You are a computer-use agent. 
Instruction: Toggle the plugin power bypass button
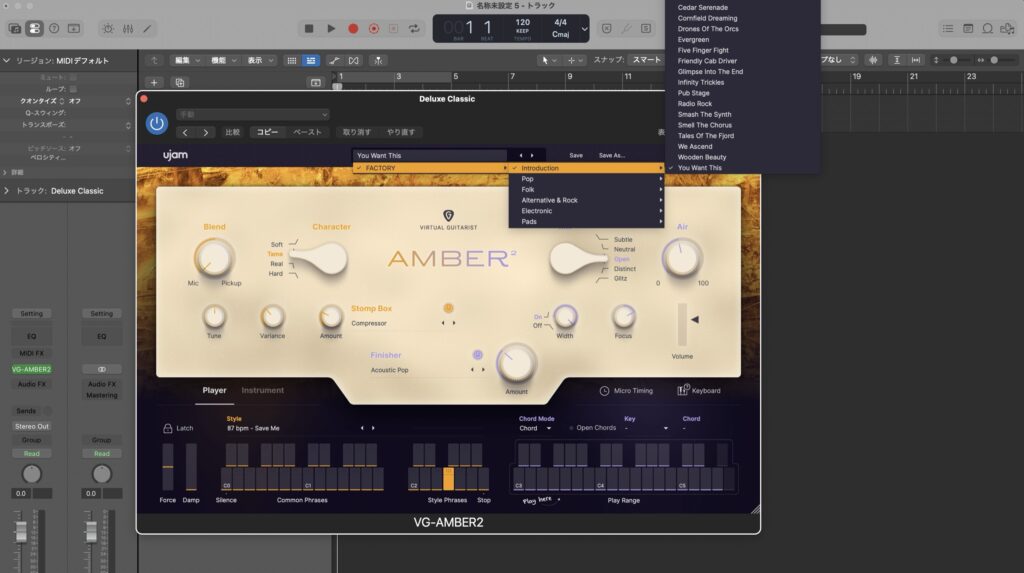point(157,123)
